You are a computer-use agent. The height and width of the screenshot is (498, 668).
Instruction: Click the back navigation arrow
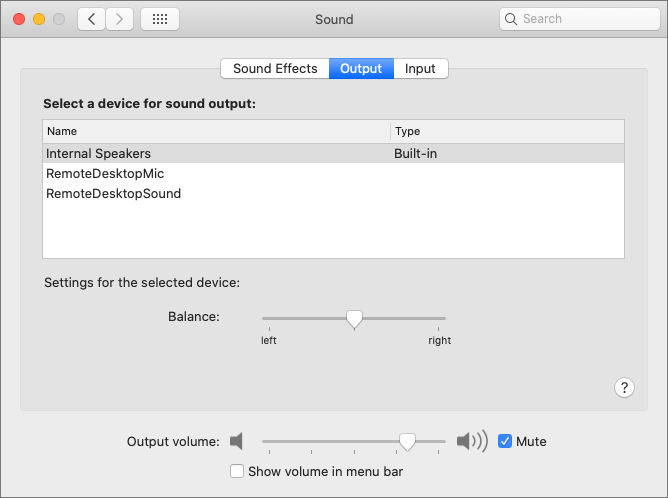(92, 19)
